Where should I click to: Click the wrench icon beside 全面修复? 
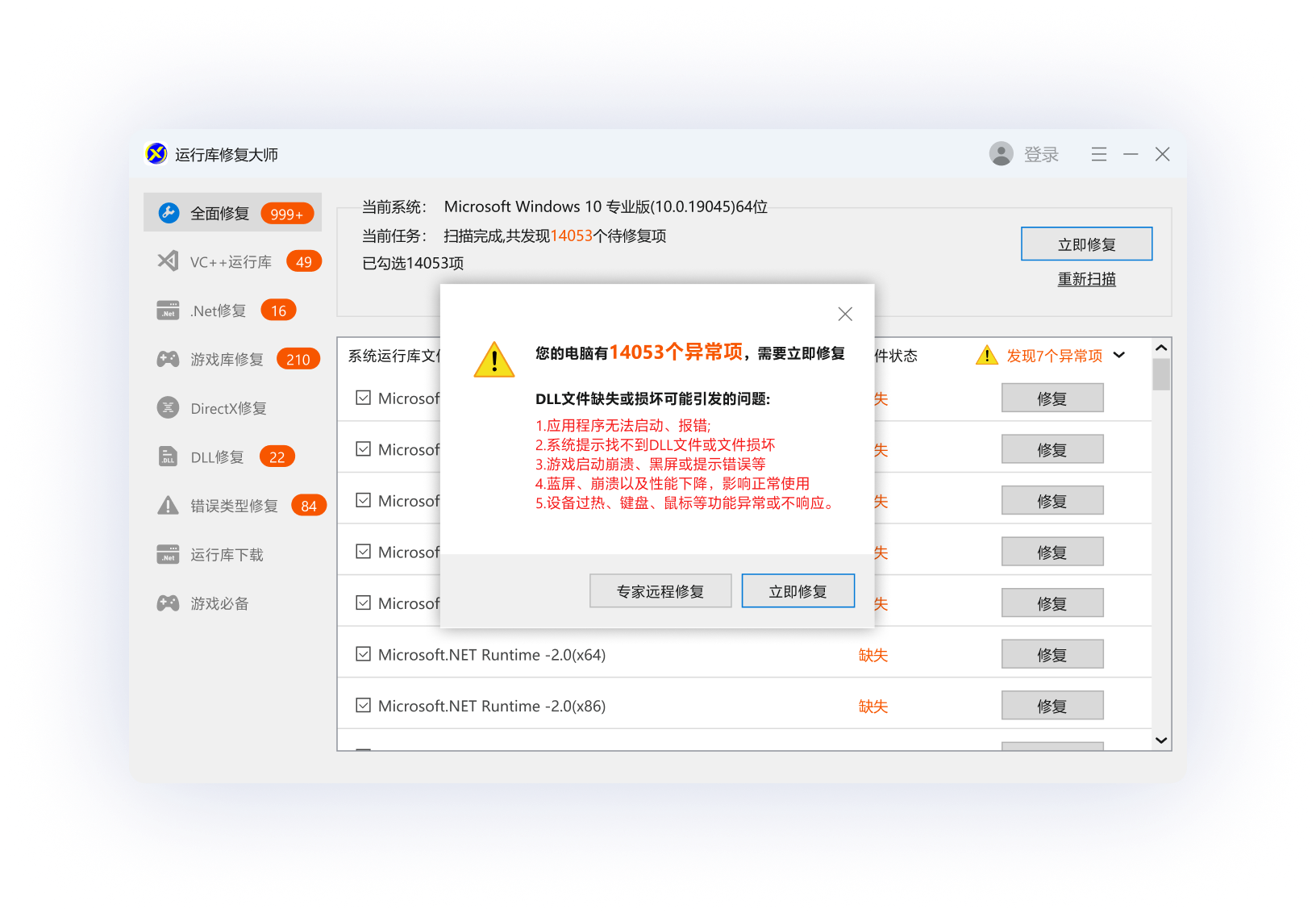(169, 213)
